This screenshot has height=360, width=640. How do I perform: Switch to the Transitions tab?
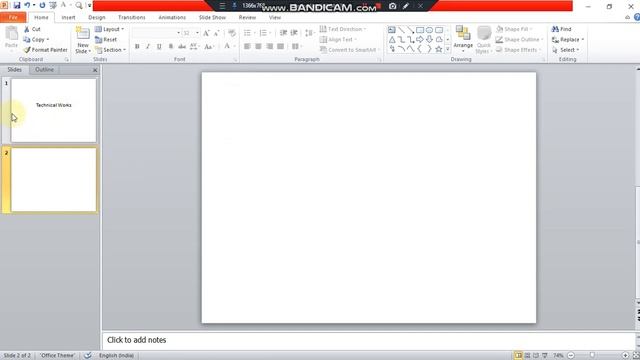point(131,18)
